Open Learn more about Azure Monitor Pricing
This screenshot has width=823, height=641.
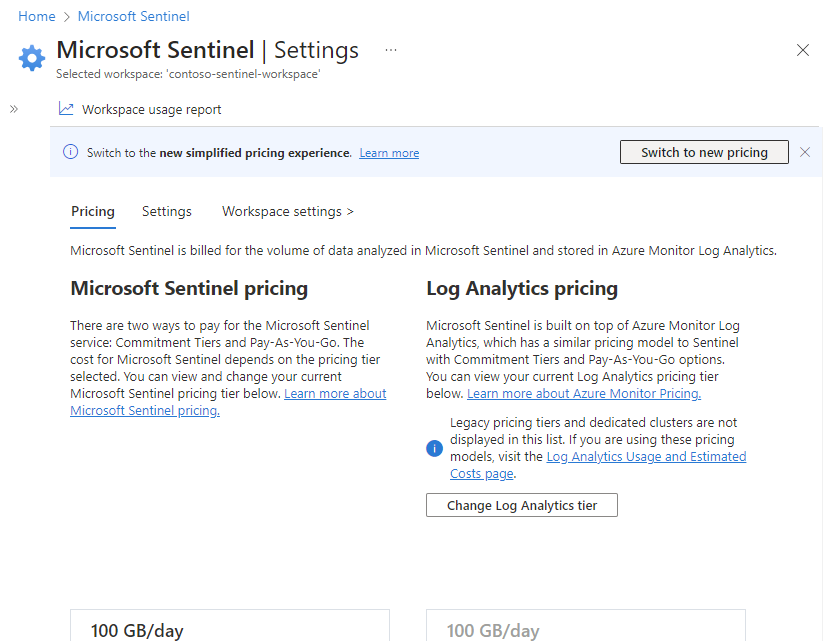[x=584, y=394]
